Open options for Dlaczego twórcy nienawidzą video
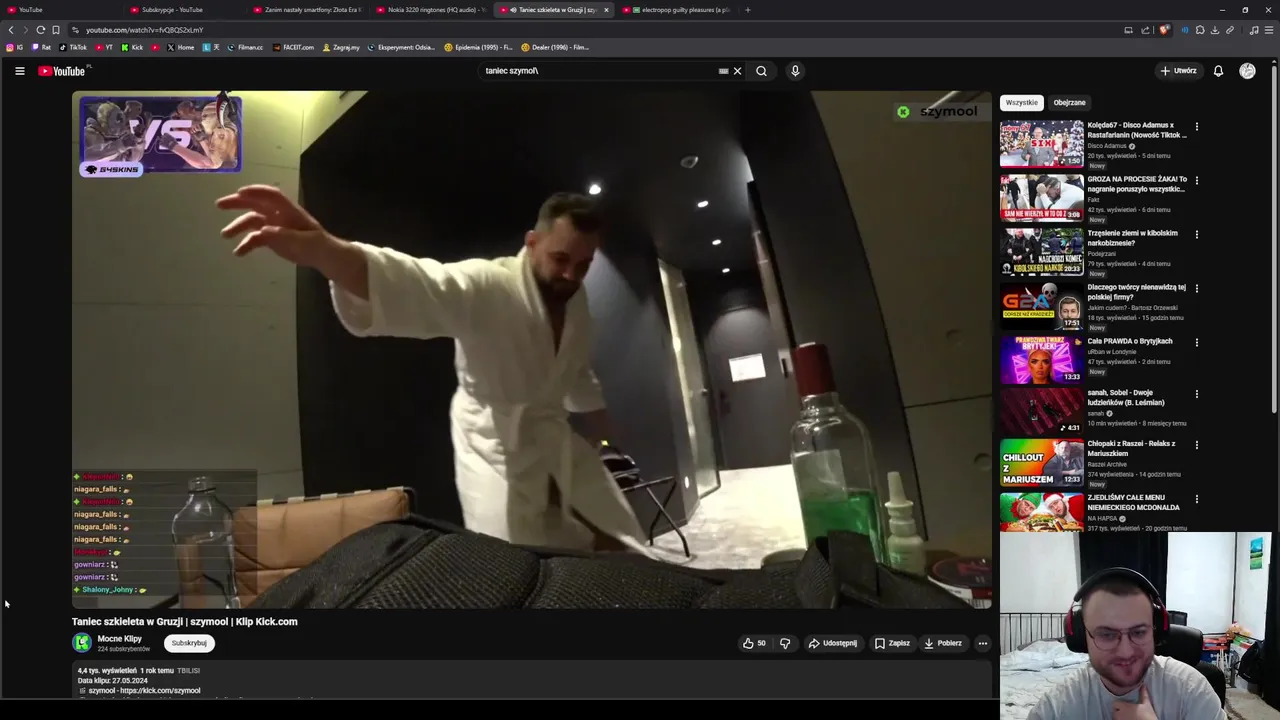 [1196, 289]
